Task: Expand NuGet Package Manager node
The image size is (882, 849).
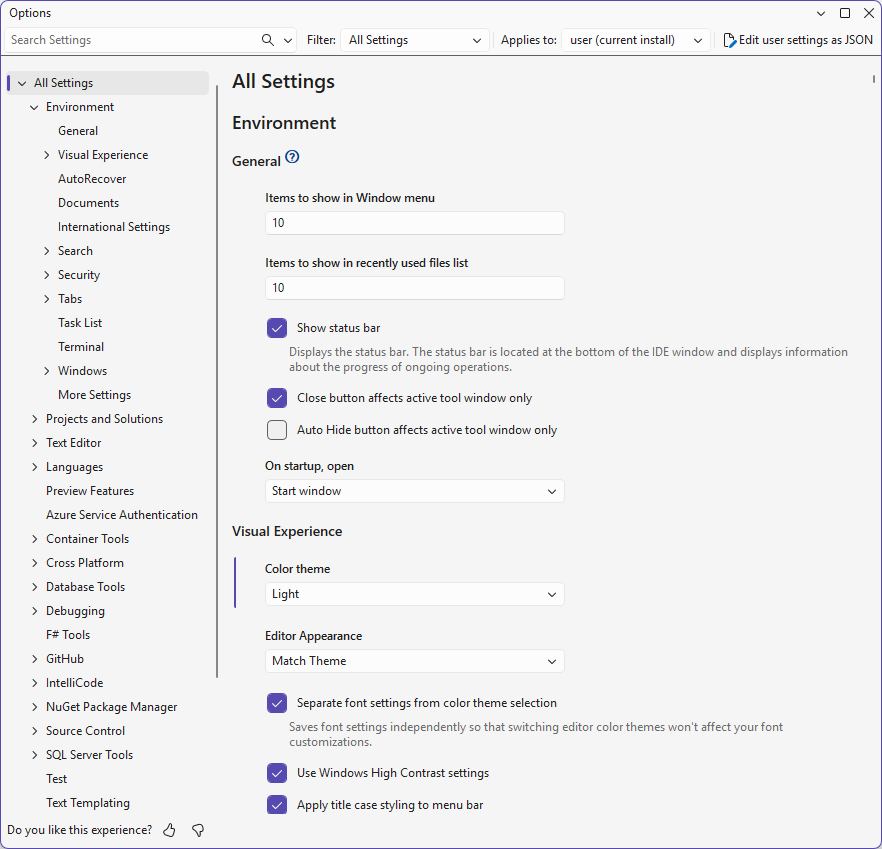Action: 34,707
